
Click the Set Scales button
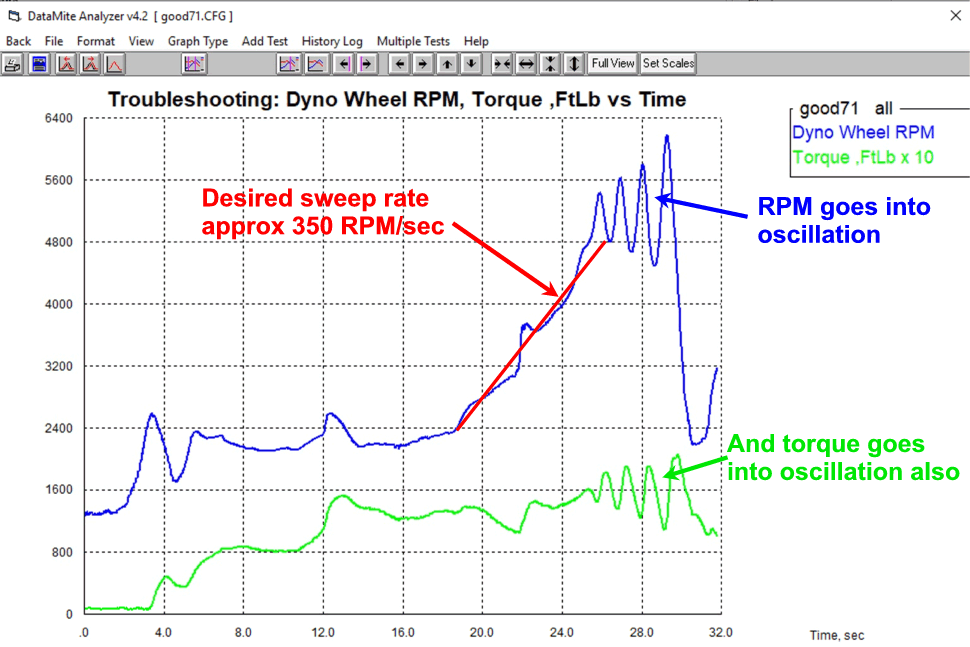pyautogui.click(x=668, y=64)
